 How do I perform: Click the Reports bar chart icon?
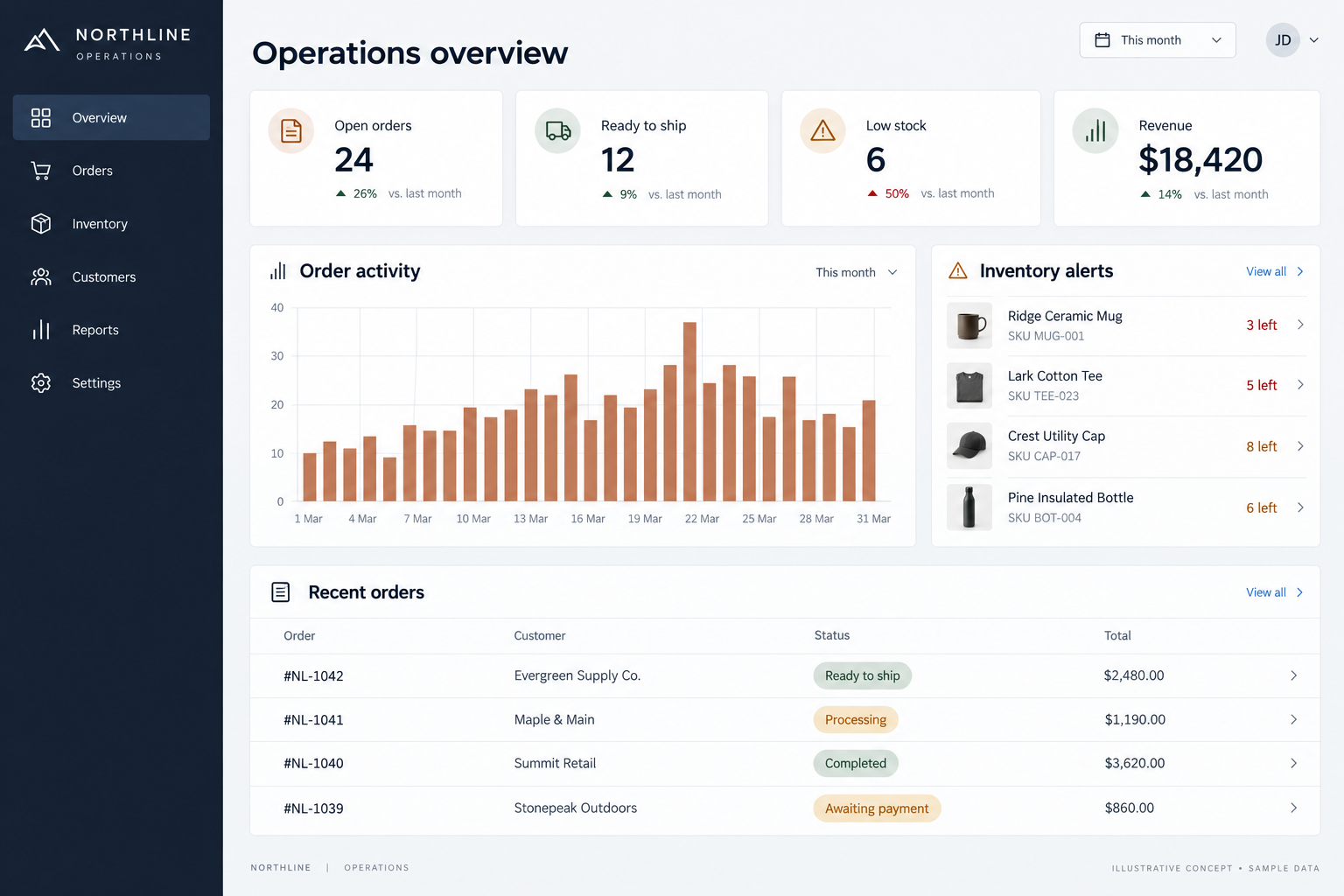(41, 330)
